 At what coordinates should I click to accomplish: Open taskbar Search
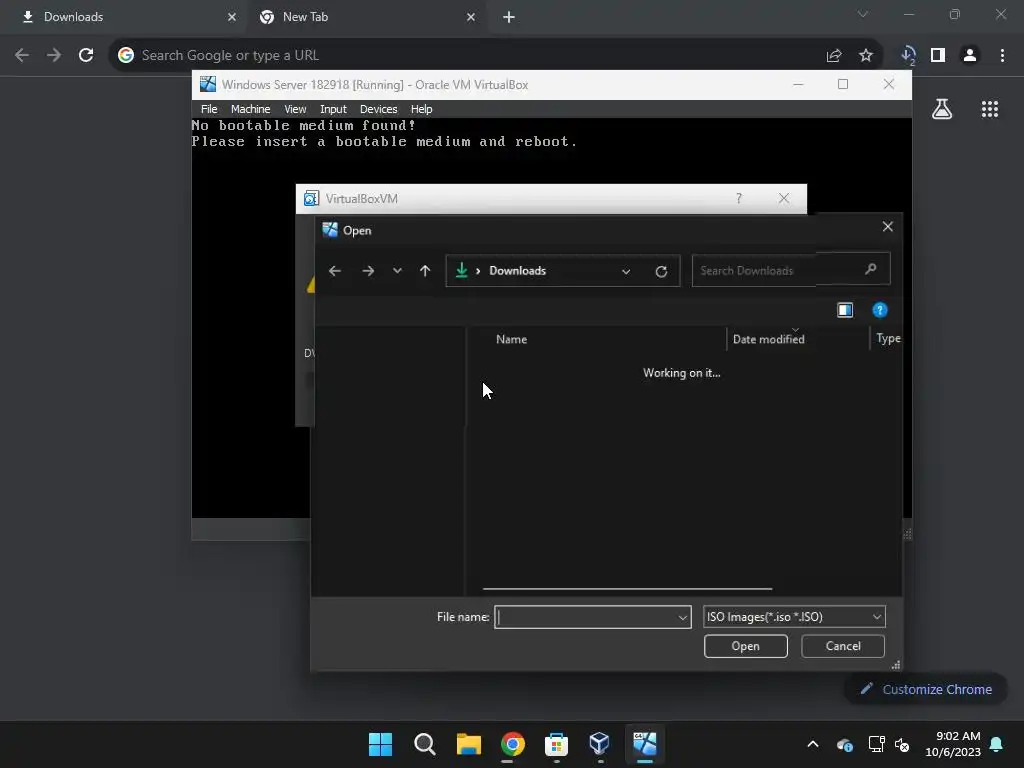point(424,744)
